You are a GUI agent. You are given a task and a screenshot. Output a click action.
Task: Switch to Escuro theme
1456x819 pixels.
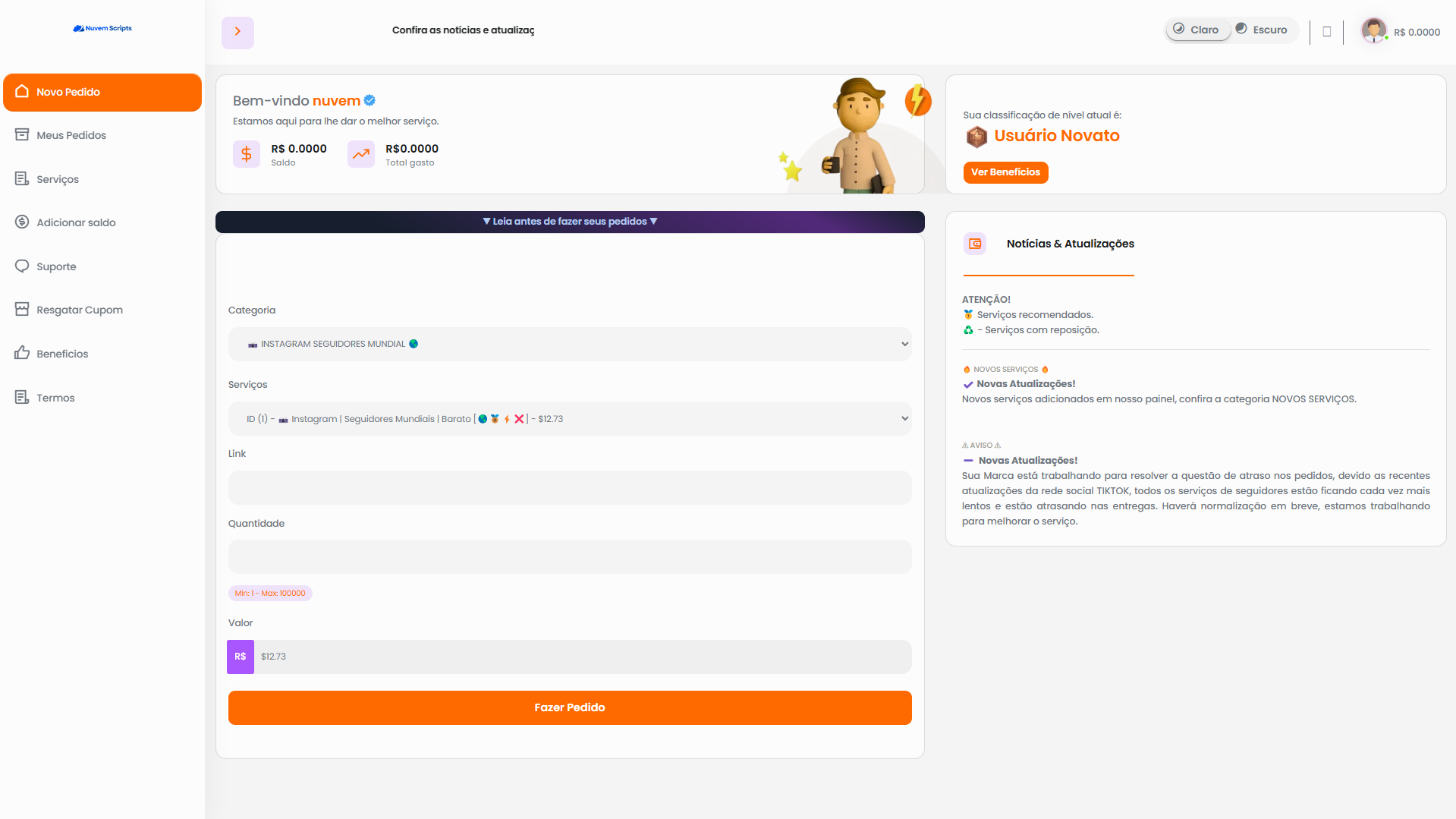pos(1263,30)
